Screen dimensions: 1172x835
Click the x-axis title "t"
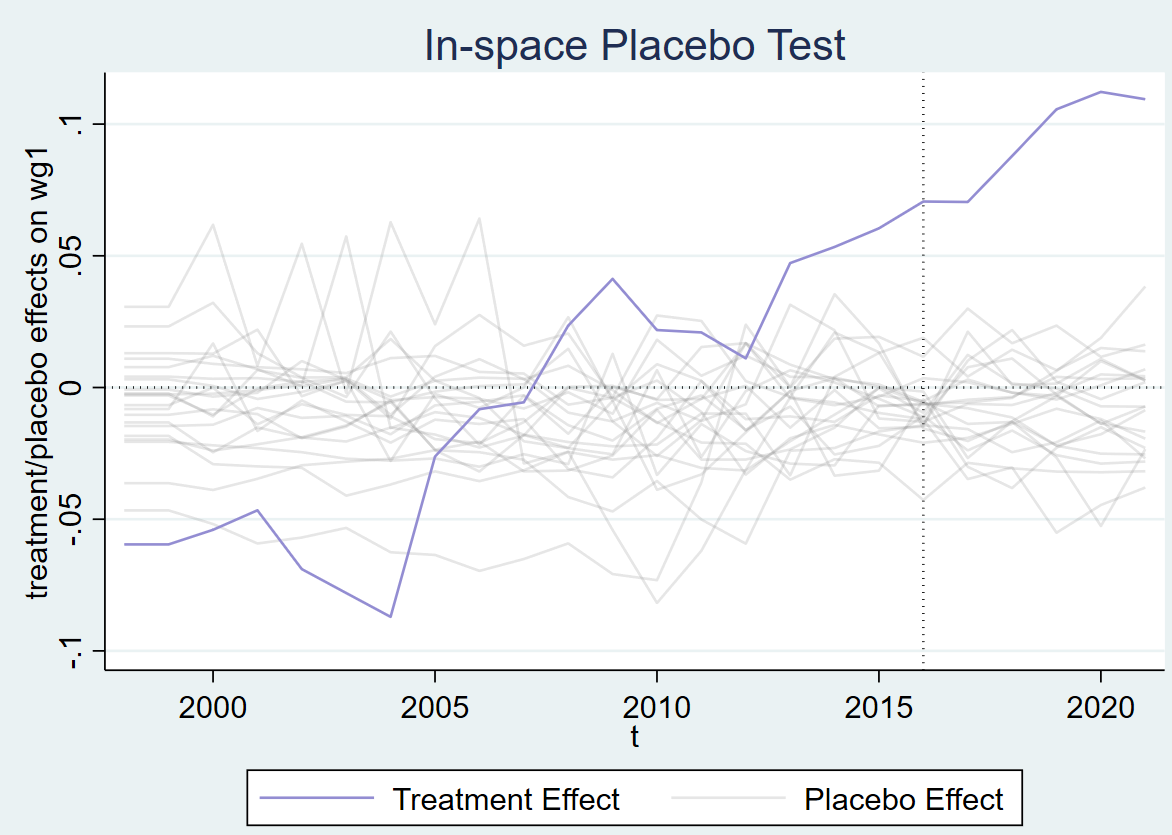pyautogui.click(x=635, y=738)
